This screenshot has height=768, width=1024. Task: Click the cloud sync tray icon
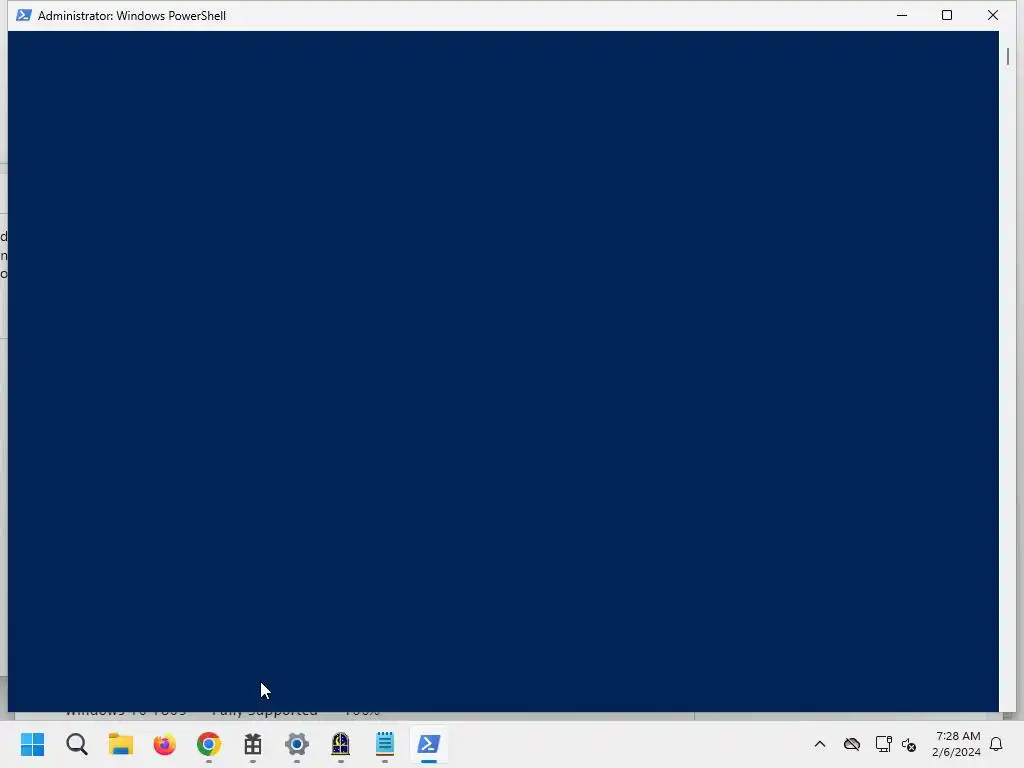coord(852,744)
